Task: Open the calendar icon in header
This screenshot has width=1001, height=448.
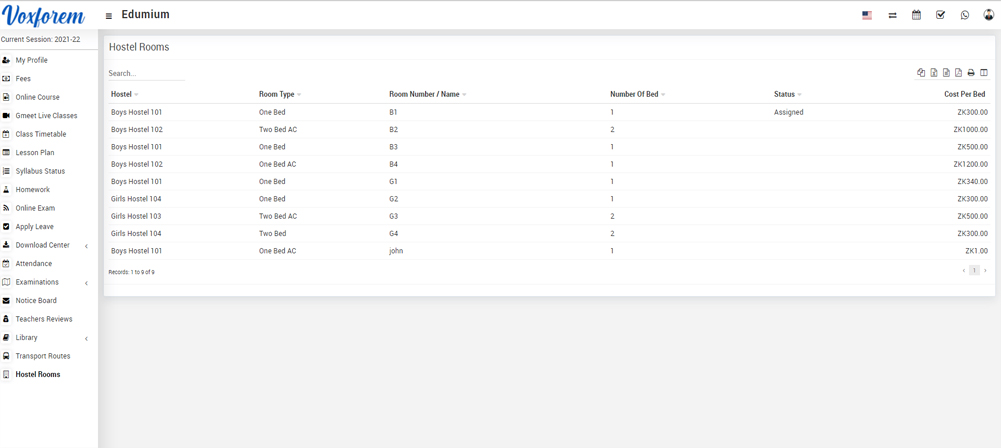Action: tap(916, 15)
